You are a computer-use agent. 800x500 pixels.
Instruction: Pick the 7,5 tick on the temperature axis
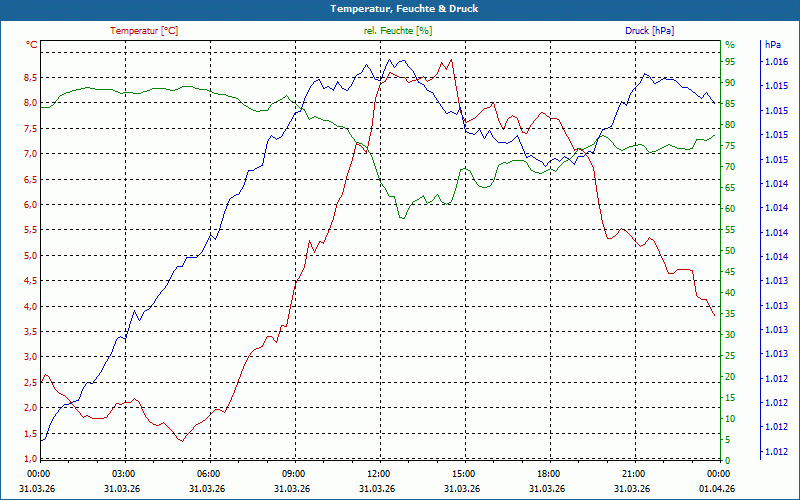pyautogui.click(x=31, y=129)
